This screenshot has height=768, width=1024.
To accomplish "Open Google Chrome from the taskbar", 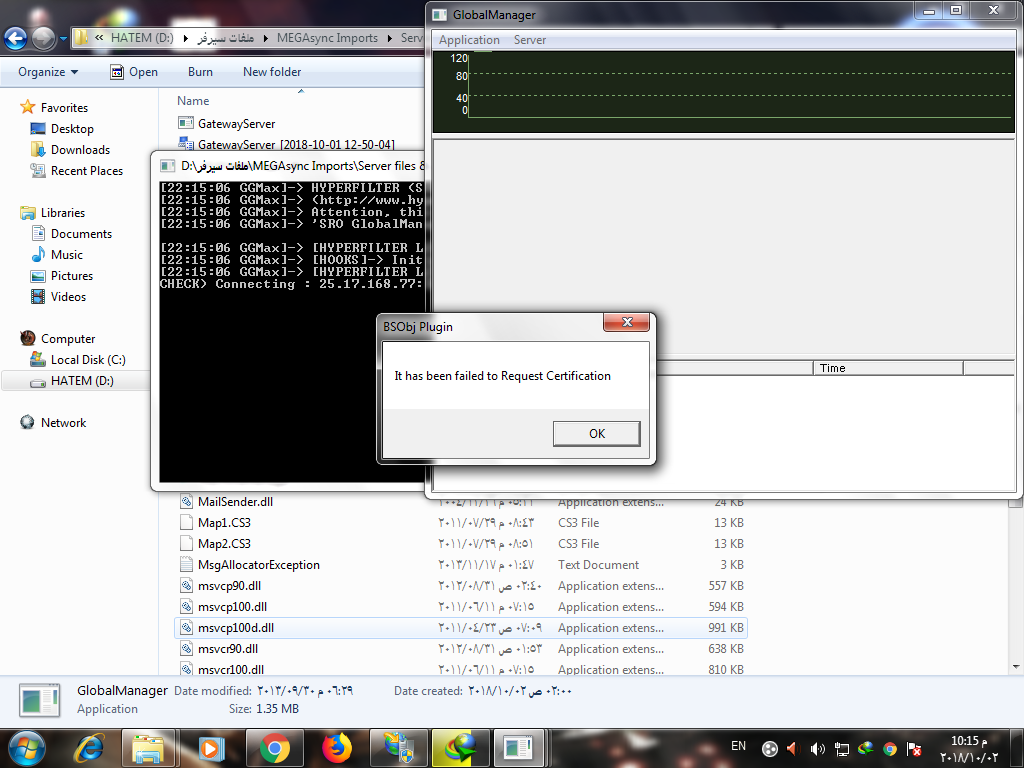I will tap(274, 748).
